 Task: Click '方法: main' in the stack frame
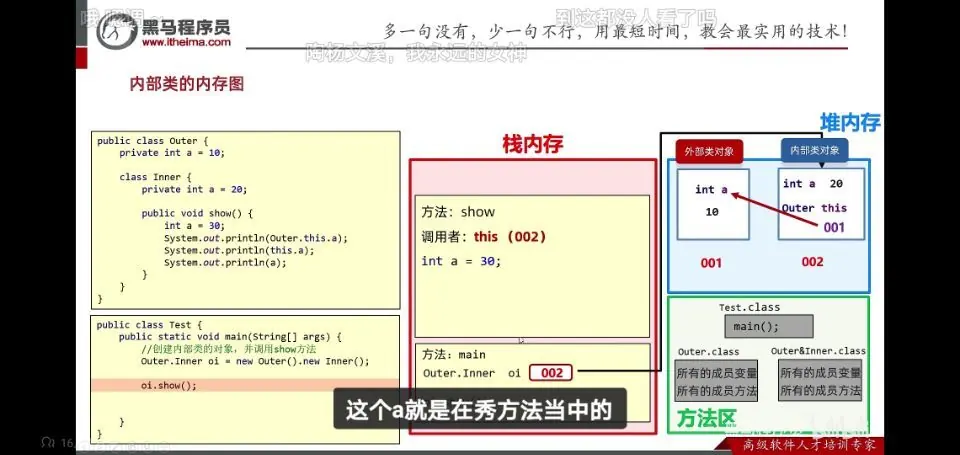click(454, 355)
